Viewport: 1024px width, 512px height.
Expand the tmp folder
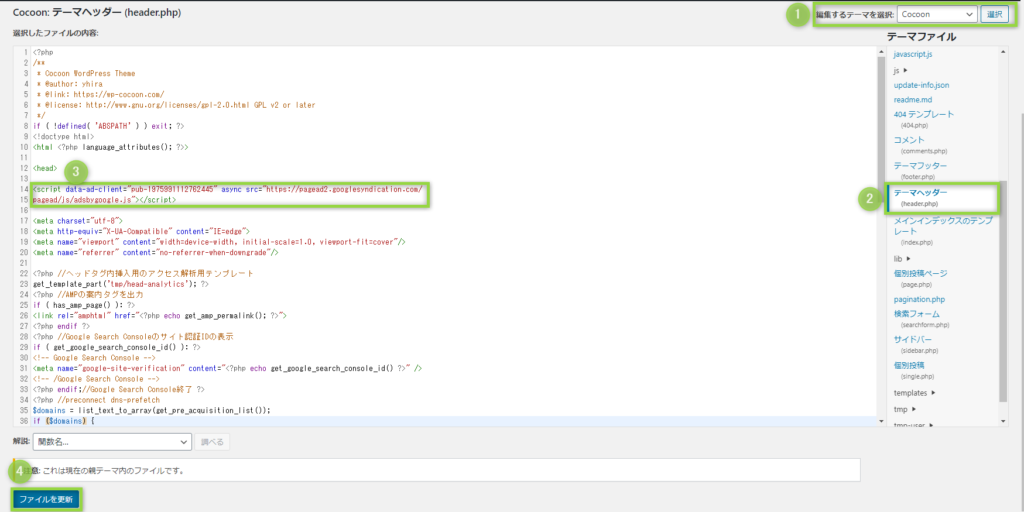pyautogui.click(x=904, y=409)
